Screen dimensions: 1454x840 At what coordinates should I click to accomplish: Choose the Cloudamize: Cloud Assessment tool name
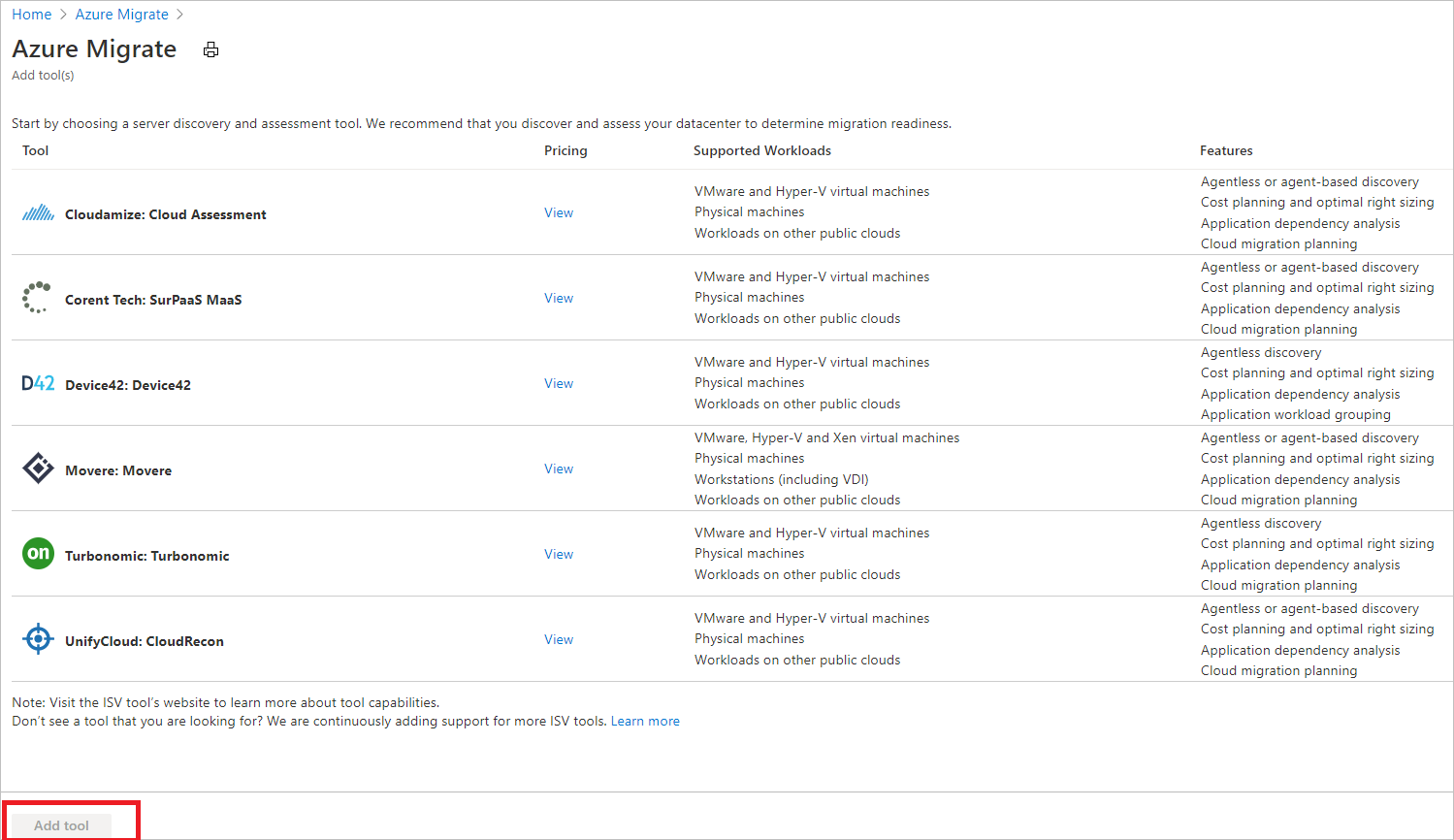tap(166, 215)
